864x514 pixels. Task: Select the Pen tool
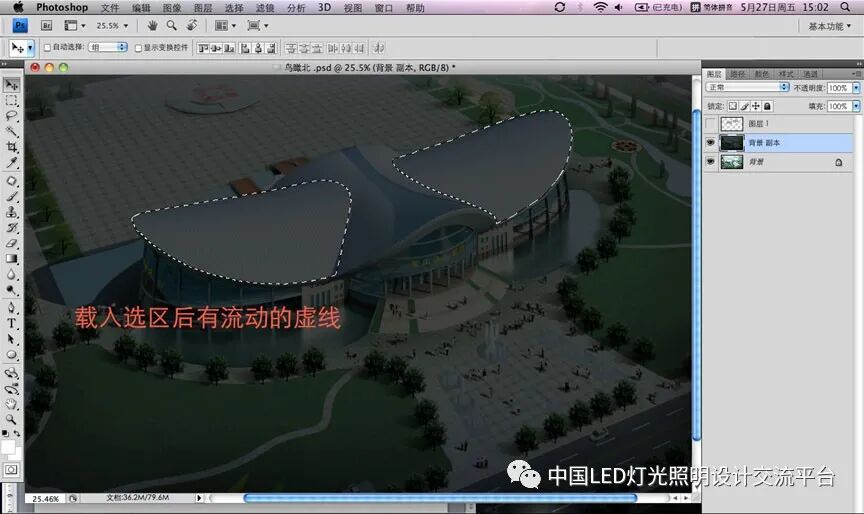point(12,307)
